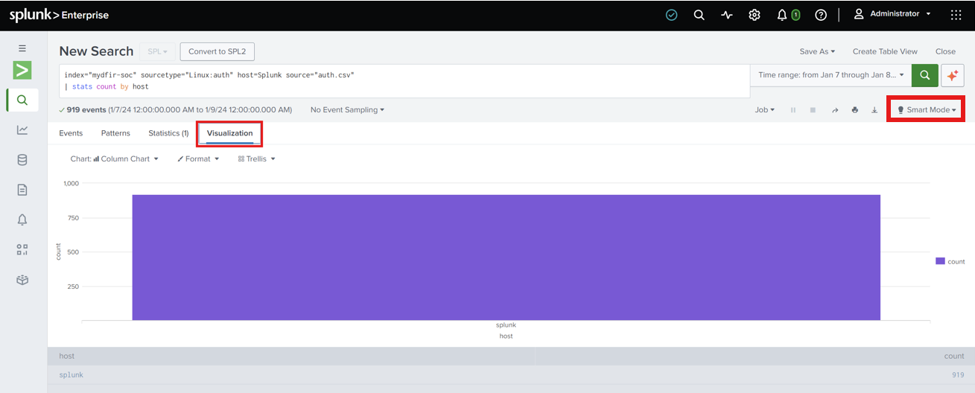Screen dimensions: 975x393
Task: Expand the Job menu
Action: [765, 110]
